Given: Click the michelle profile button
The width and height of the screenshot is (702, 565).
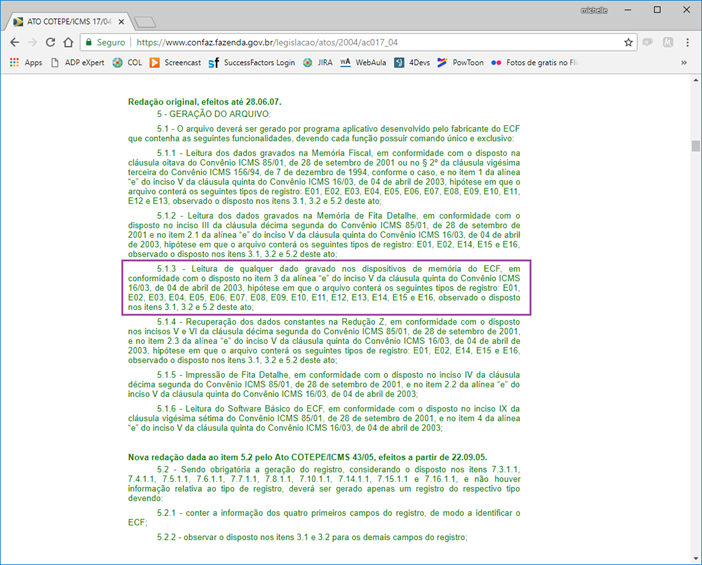Looking at the screenshot, I should click(594, 10).
